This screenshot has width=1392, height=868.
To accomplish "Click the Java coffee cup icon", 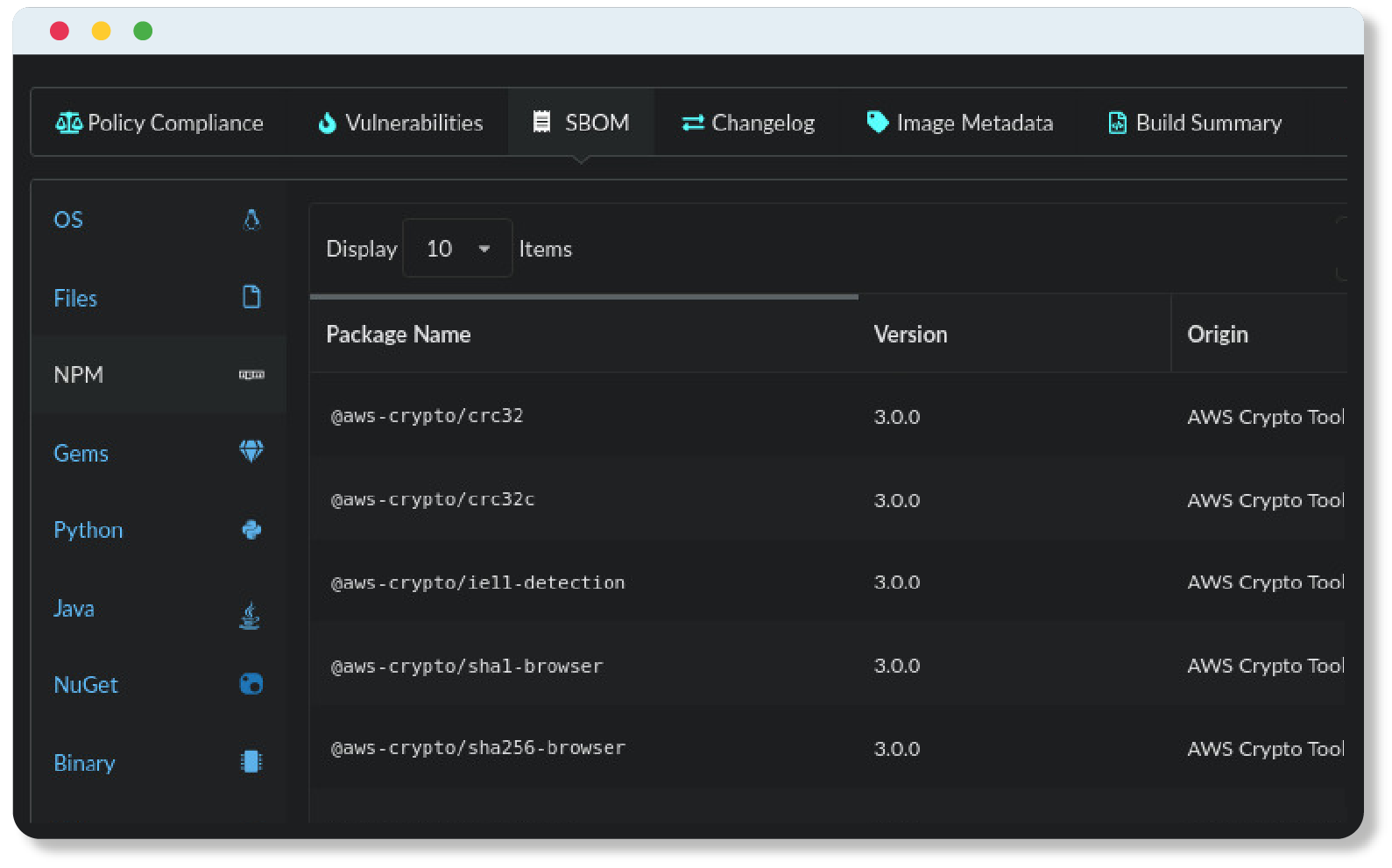I will [250, 616].
